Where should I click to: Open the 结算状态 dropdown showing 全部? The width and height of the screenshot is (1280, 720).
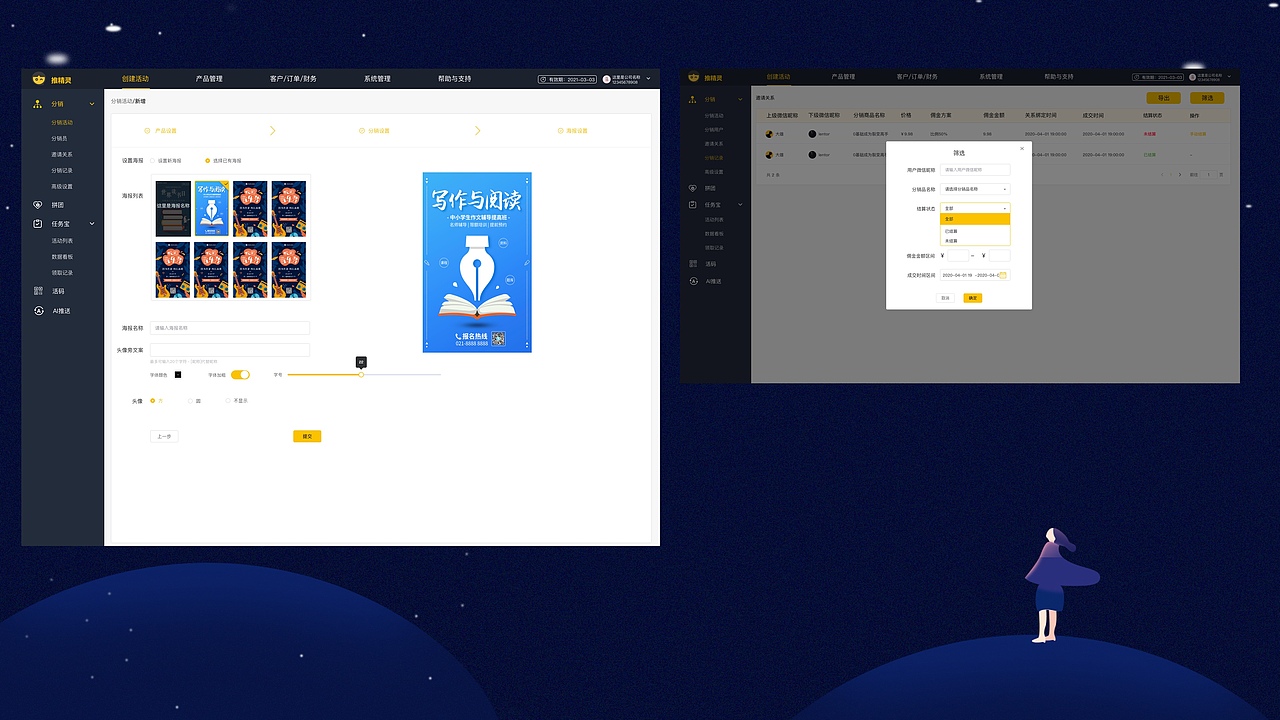[975, 208]
